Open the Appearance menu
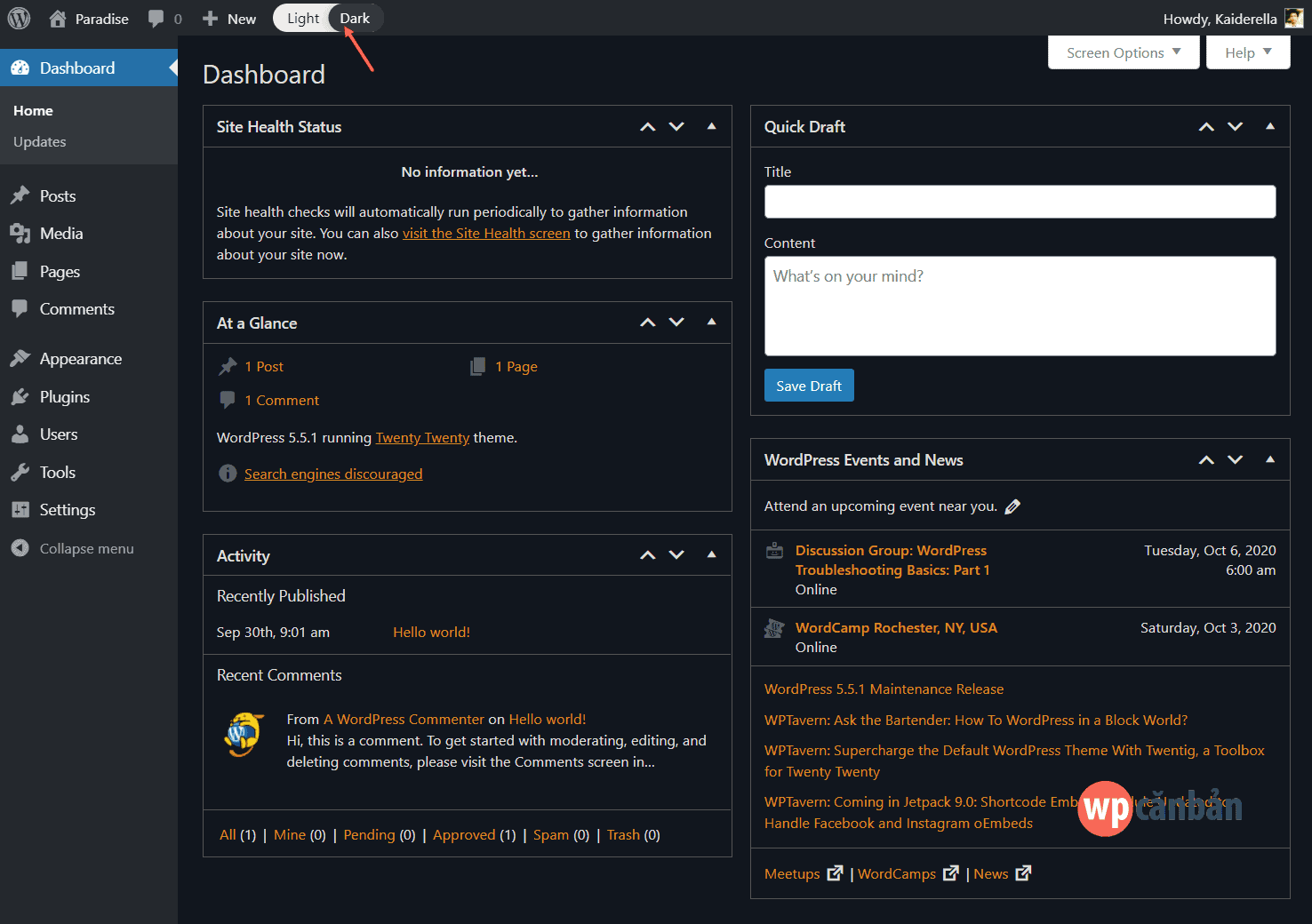Screen dimensions: 1312x924 click(89, 358)
